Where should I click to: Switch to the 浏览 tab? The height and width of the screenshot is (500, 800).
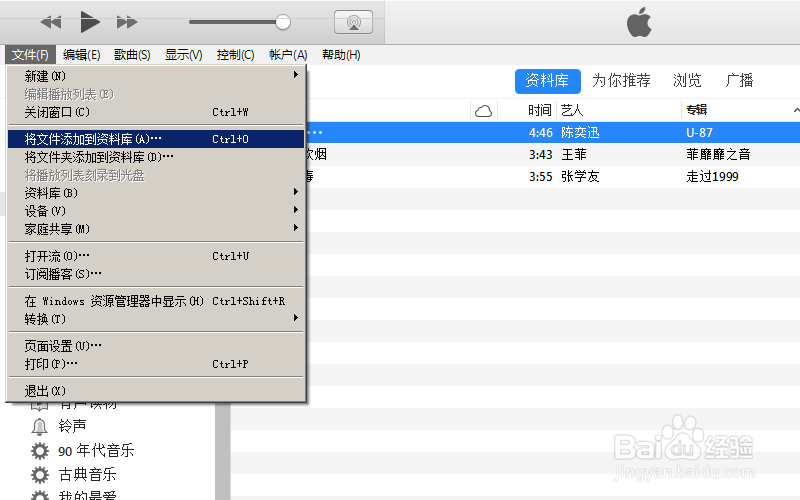687,81
